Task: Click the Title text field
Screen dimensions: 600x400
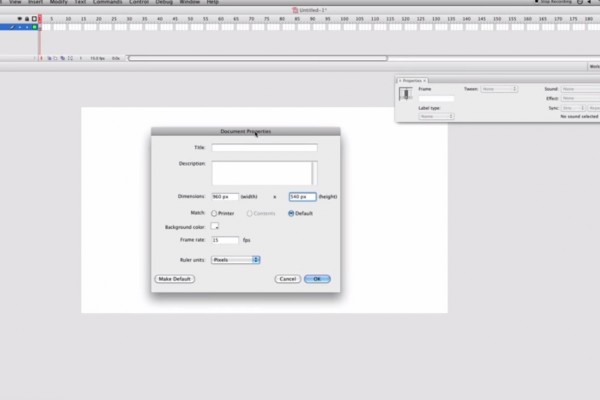Action: click(264, 147)
